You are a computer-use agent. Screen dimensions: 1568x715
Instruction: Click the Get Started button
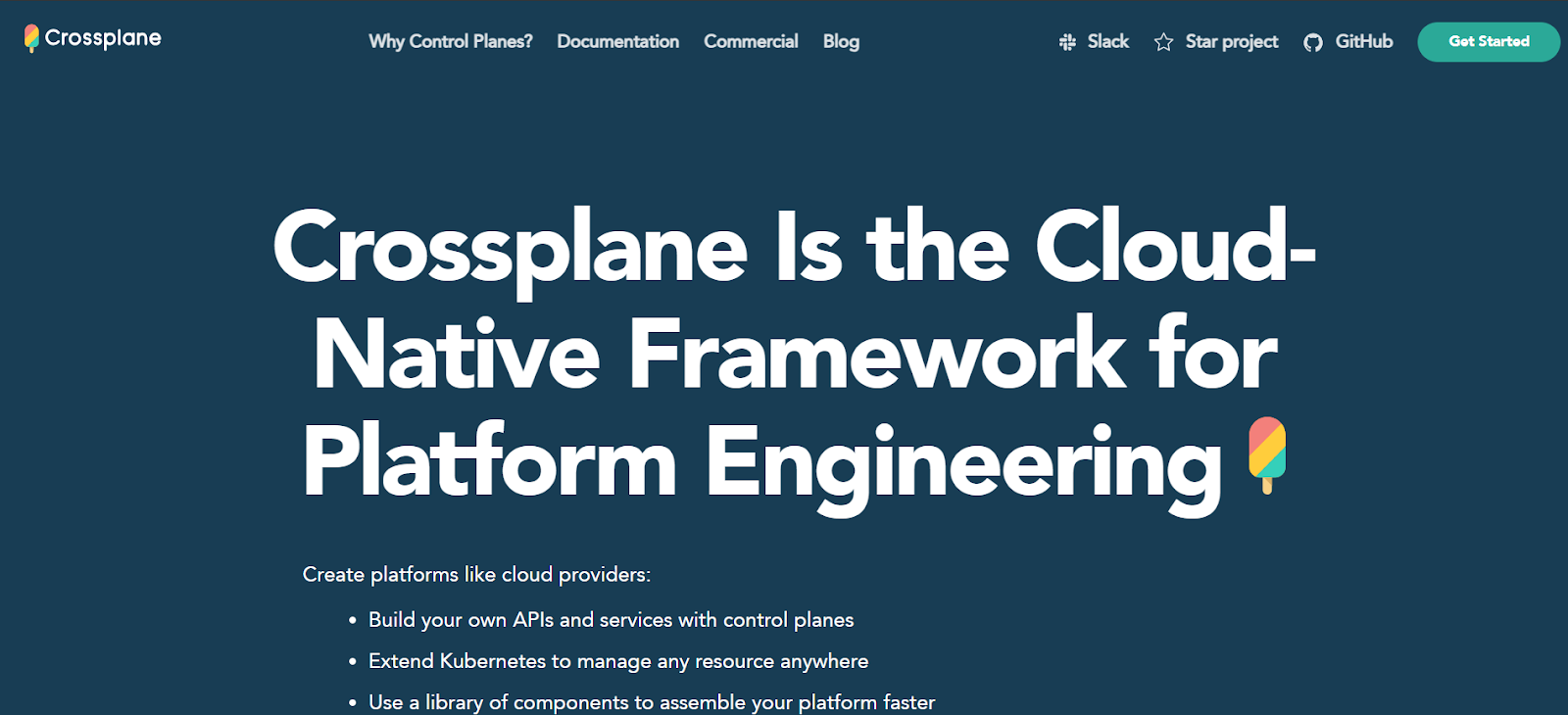(1489, 41)
